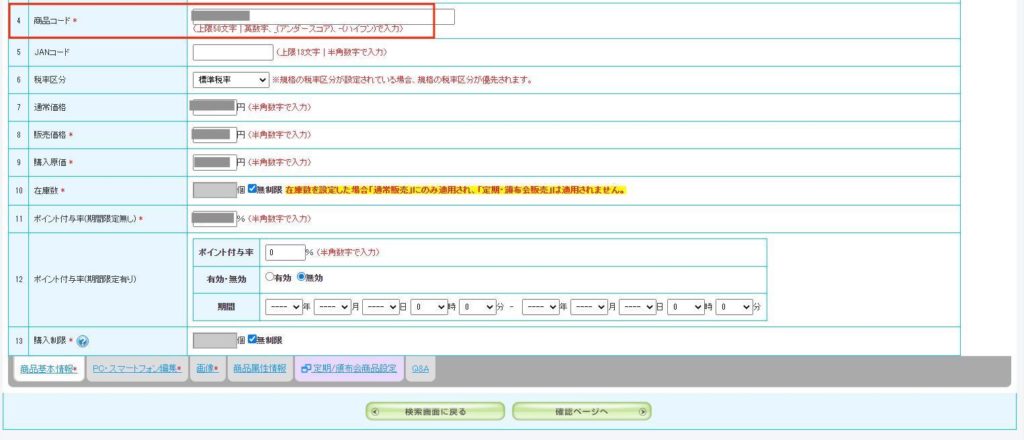Click the 期間限定 ポイント付与率 input box
The image size is (1024, 440).
tap(284, 252)
